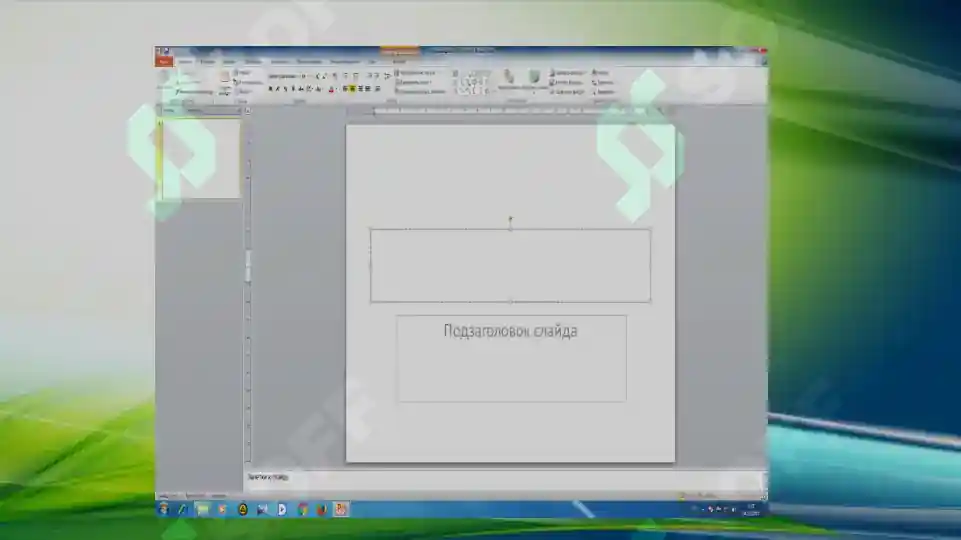Screen dimensions: 961x540
Task: Open the orange File tab
Action: pos(164,61)
